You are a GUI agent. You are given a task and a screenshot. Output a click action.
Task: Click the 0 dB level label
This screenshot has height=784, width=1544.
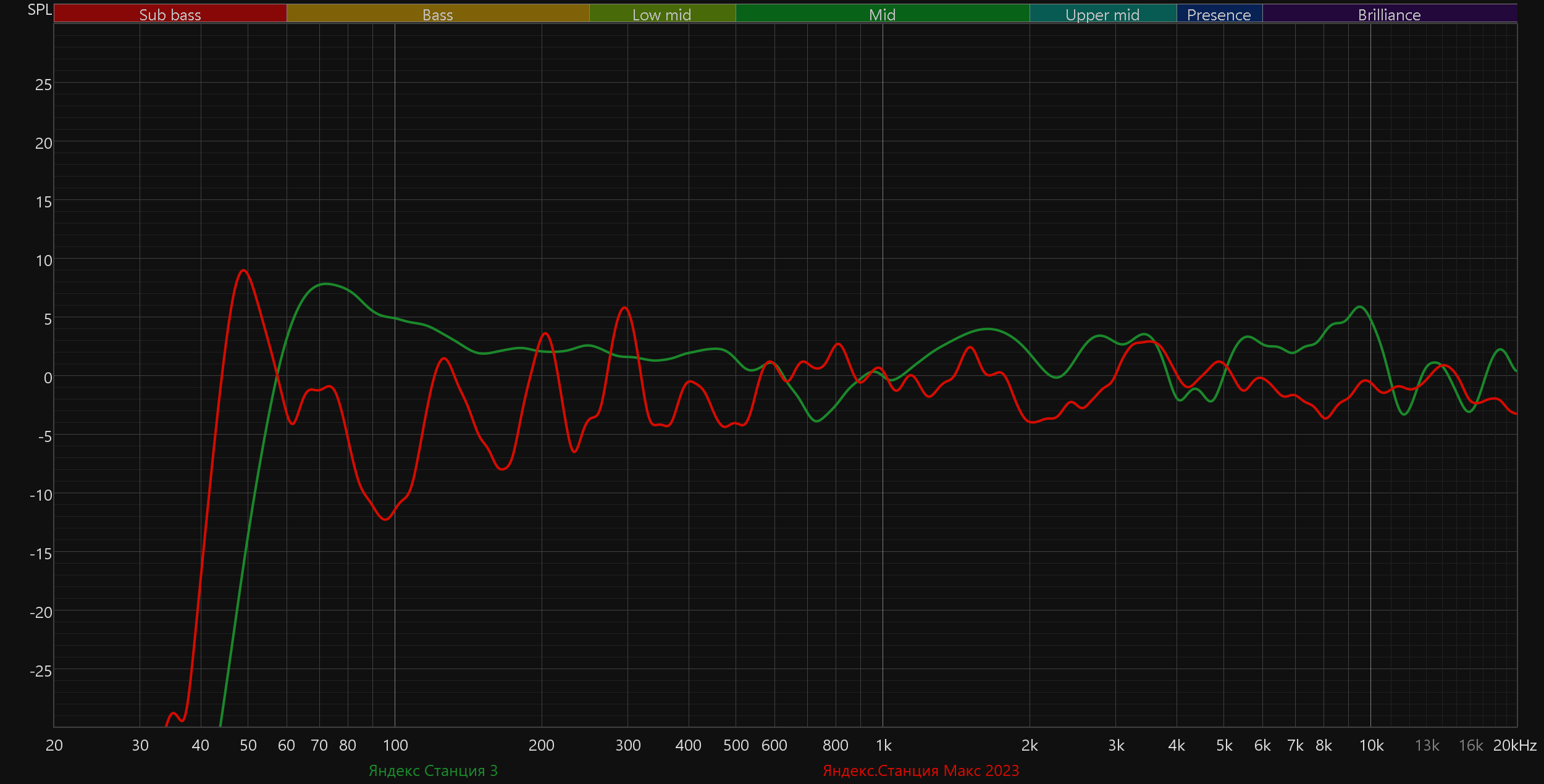(48, 377)
